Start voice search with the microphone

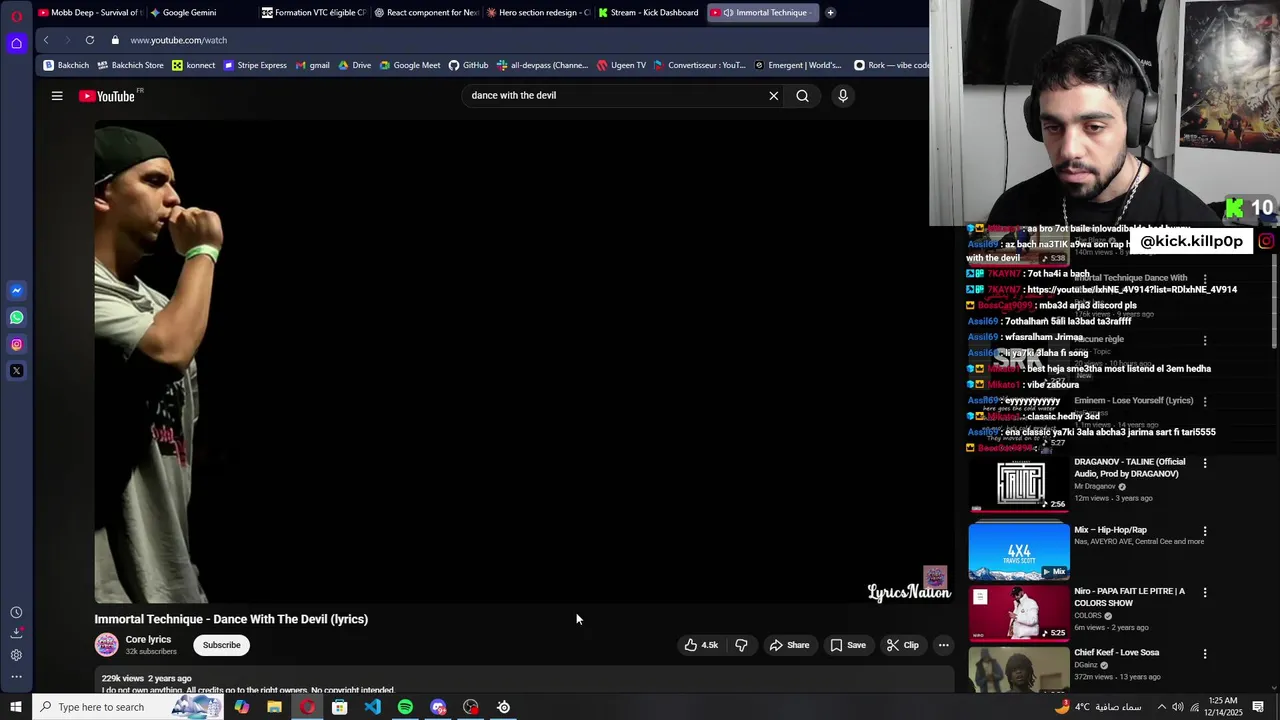pos(843,96)
